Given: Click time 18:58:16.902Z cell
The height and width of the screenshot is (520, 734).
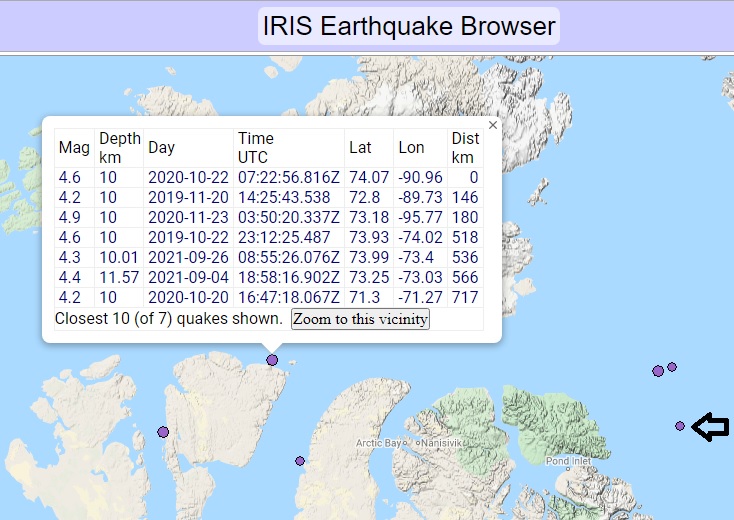Looking at the screenshot, I should (x=289, y=278).
